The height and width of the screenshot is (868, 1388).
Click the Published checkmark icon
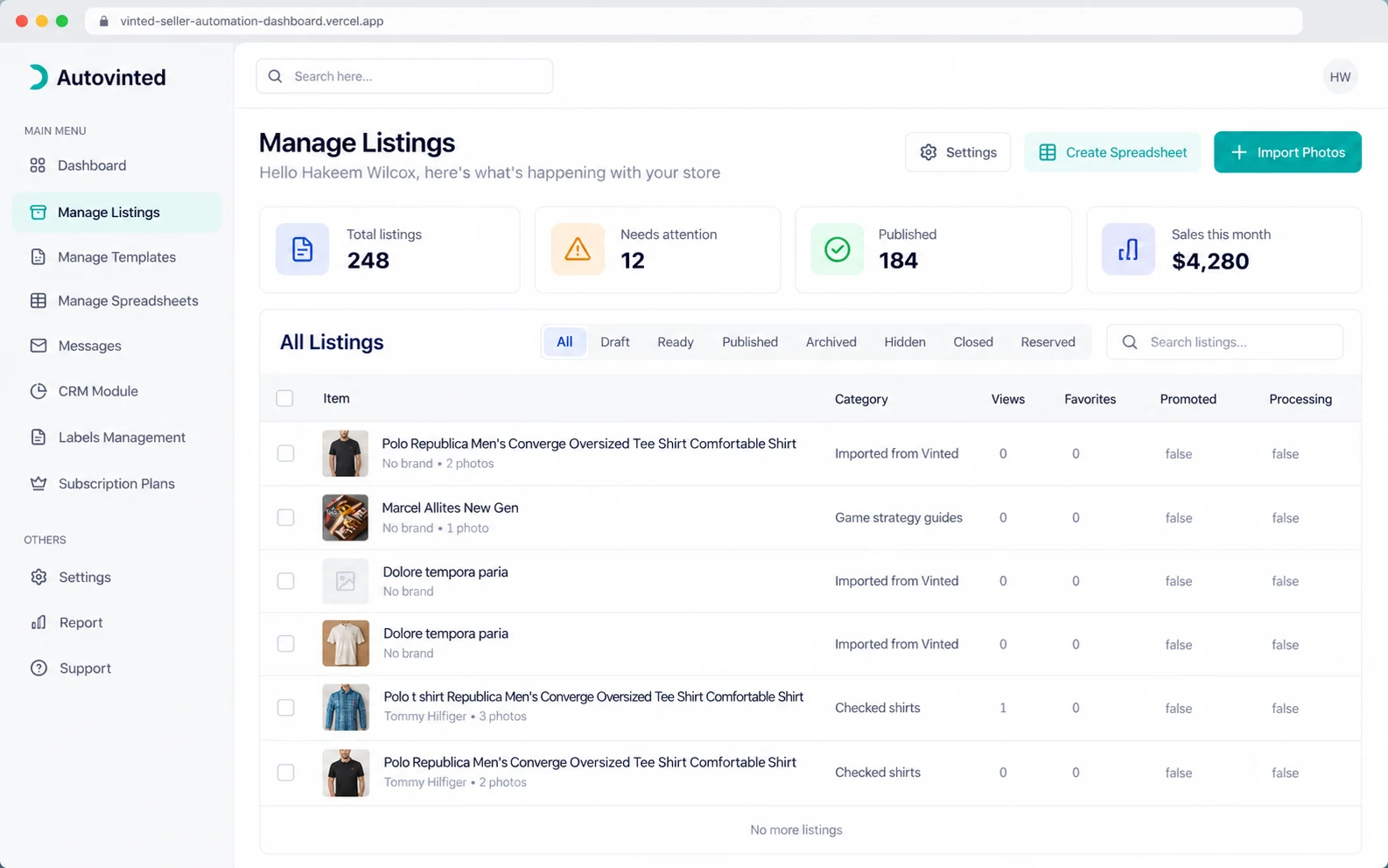pyautogui.click(x=838, y=249)
